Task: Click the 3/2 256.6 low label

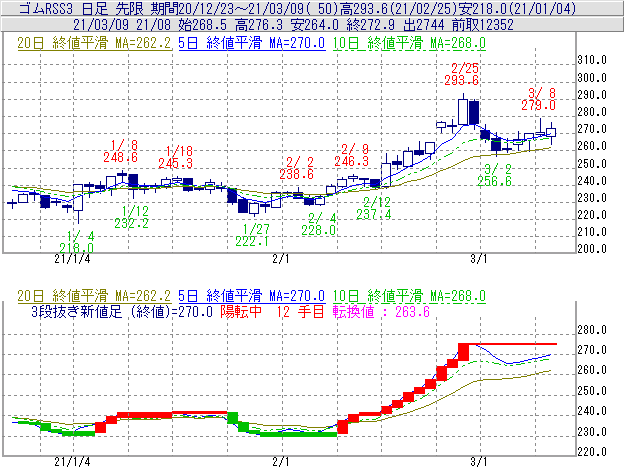Action: pos(494,175)
